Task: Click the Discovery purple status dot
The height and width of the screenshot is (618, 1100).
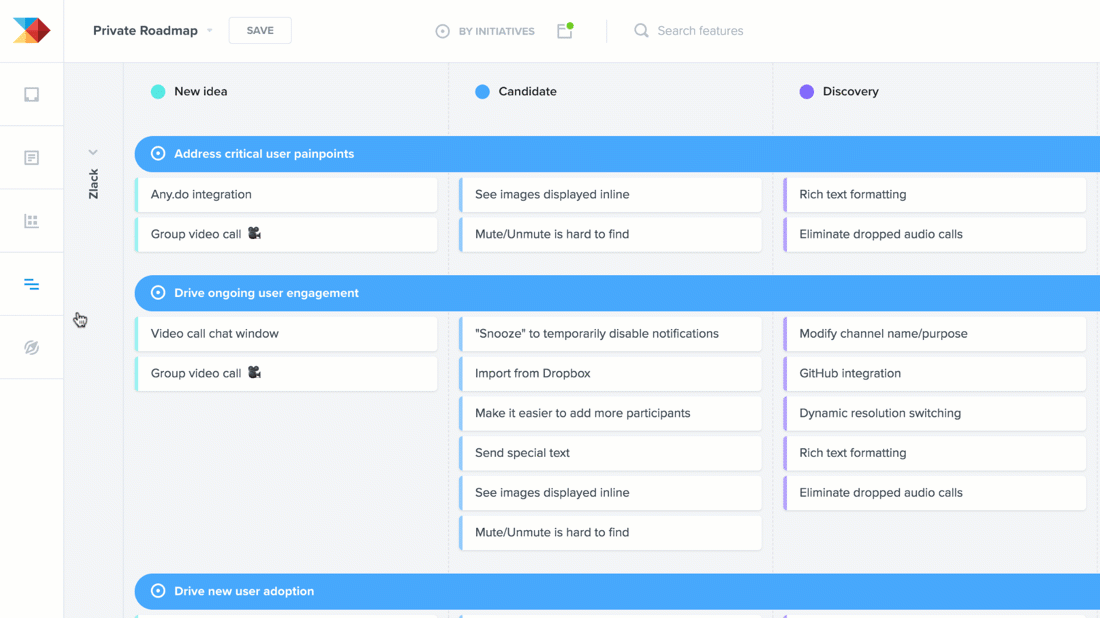Action: point(807,91)
